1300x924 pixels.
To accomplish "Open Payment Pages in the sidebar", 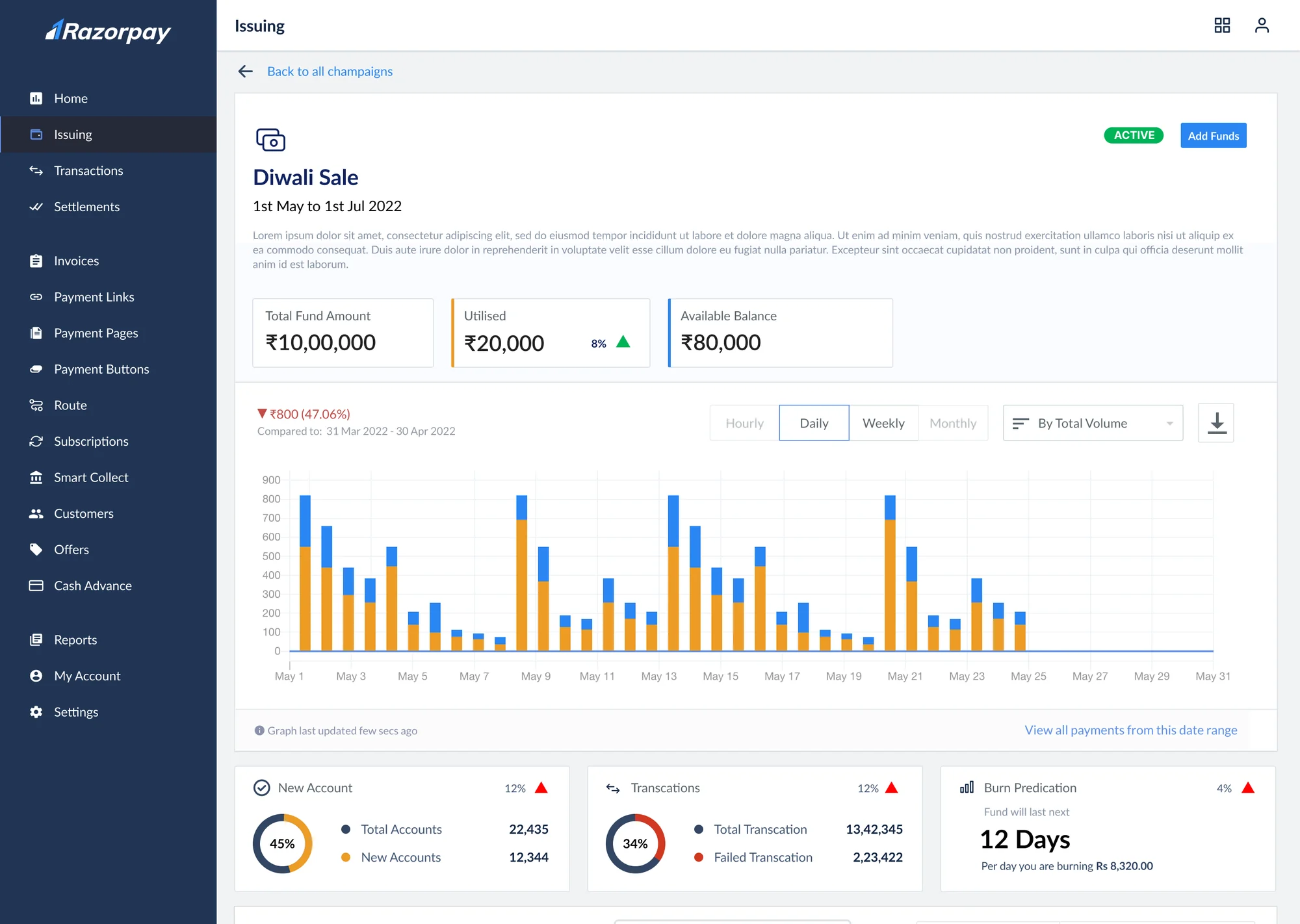I will point(109,333).
